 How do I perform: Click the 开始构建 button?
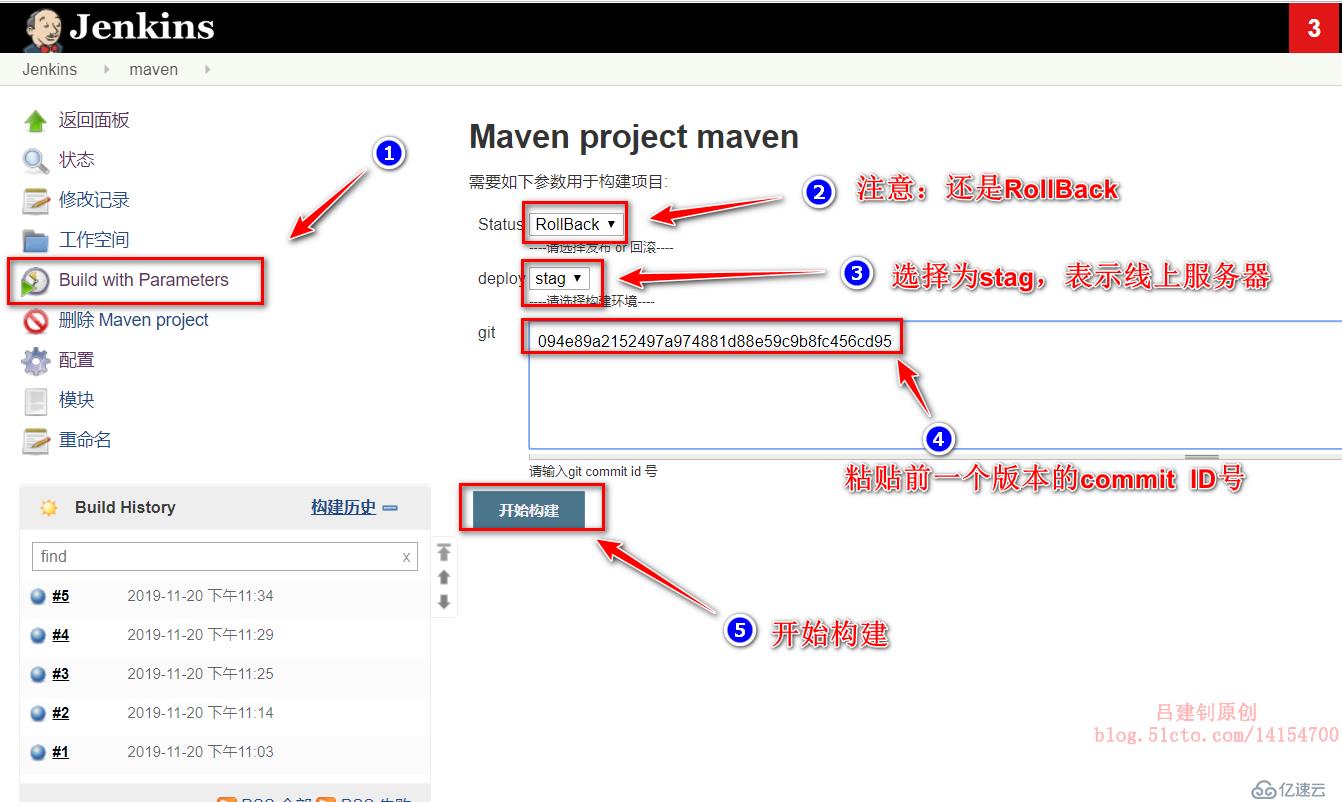point(529,510)
